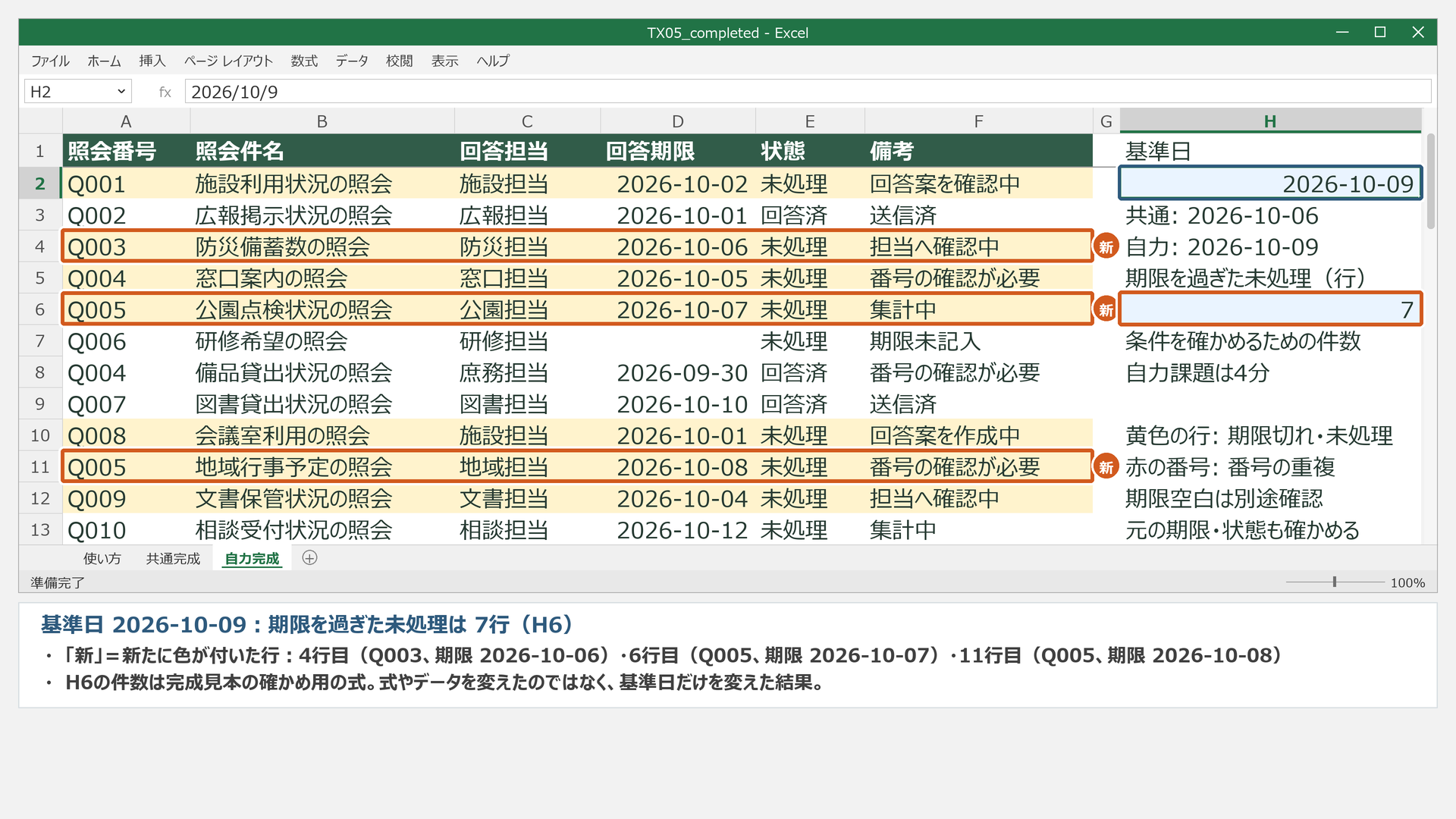Image resolution: width=1456 pixels, height=819 pixels.
Task: Click cell 基準日 in column H
Action: coord(1270,151)
